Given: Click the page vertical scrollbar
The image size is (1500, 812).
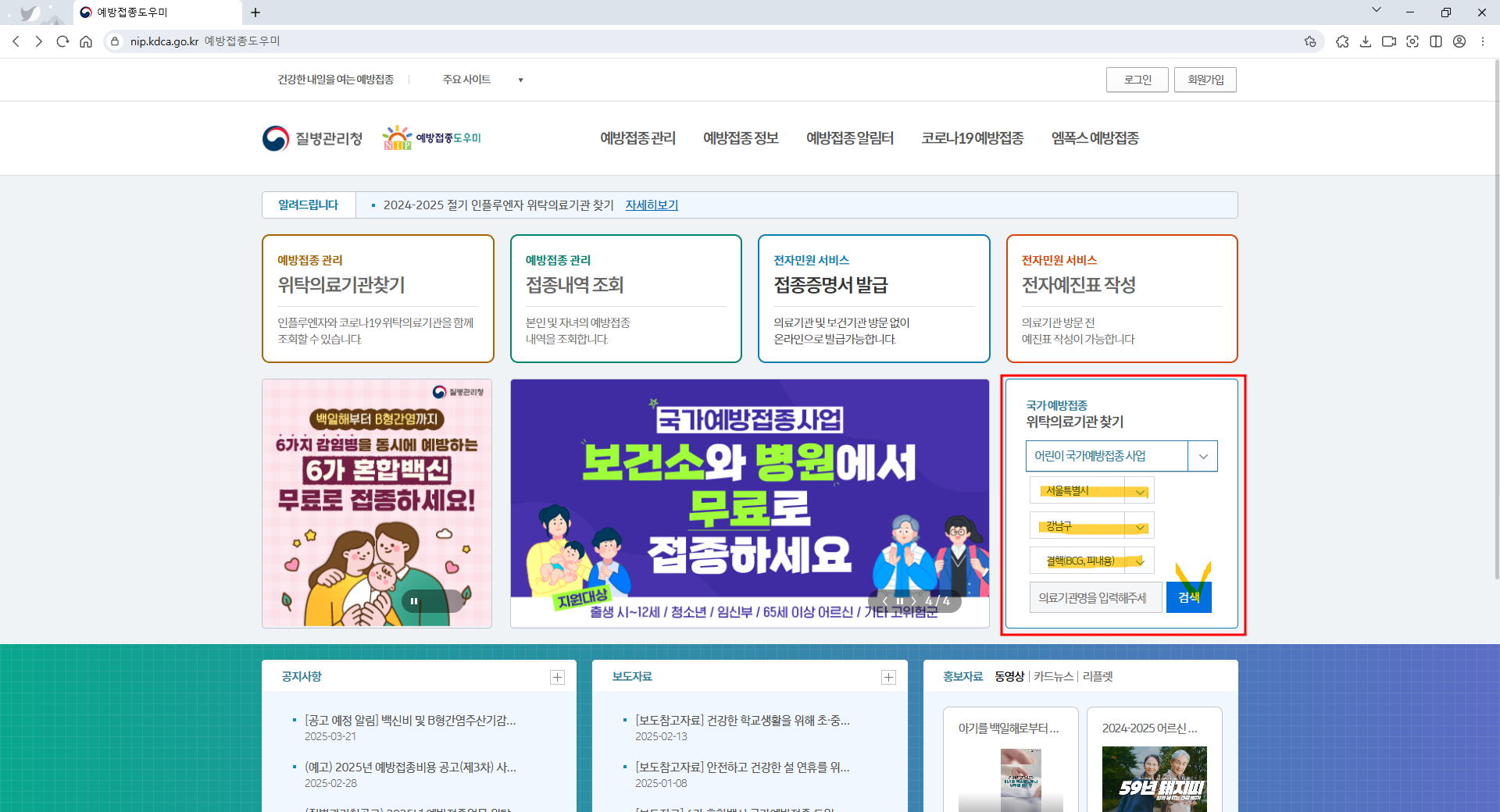Looking at the screenshot, I should (1495, 320).
